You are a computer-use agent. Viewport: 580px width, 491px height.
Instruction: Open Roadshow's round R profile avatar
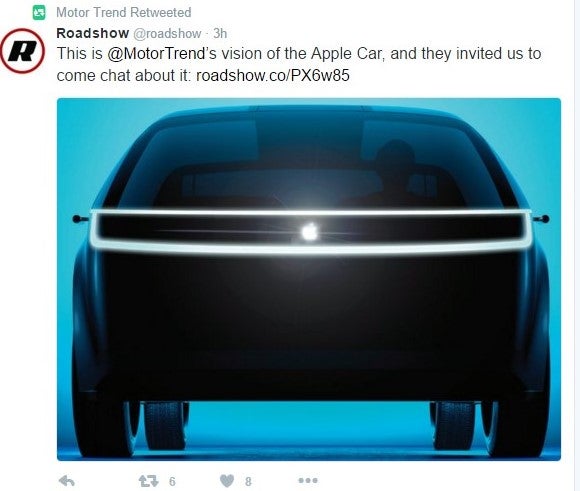pos(23,51)
